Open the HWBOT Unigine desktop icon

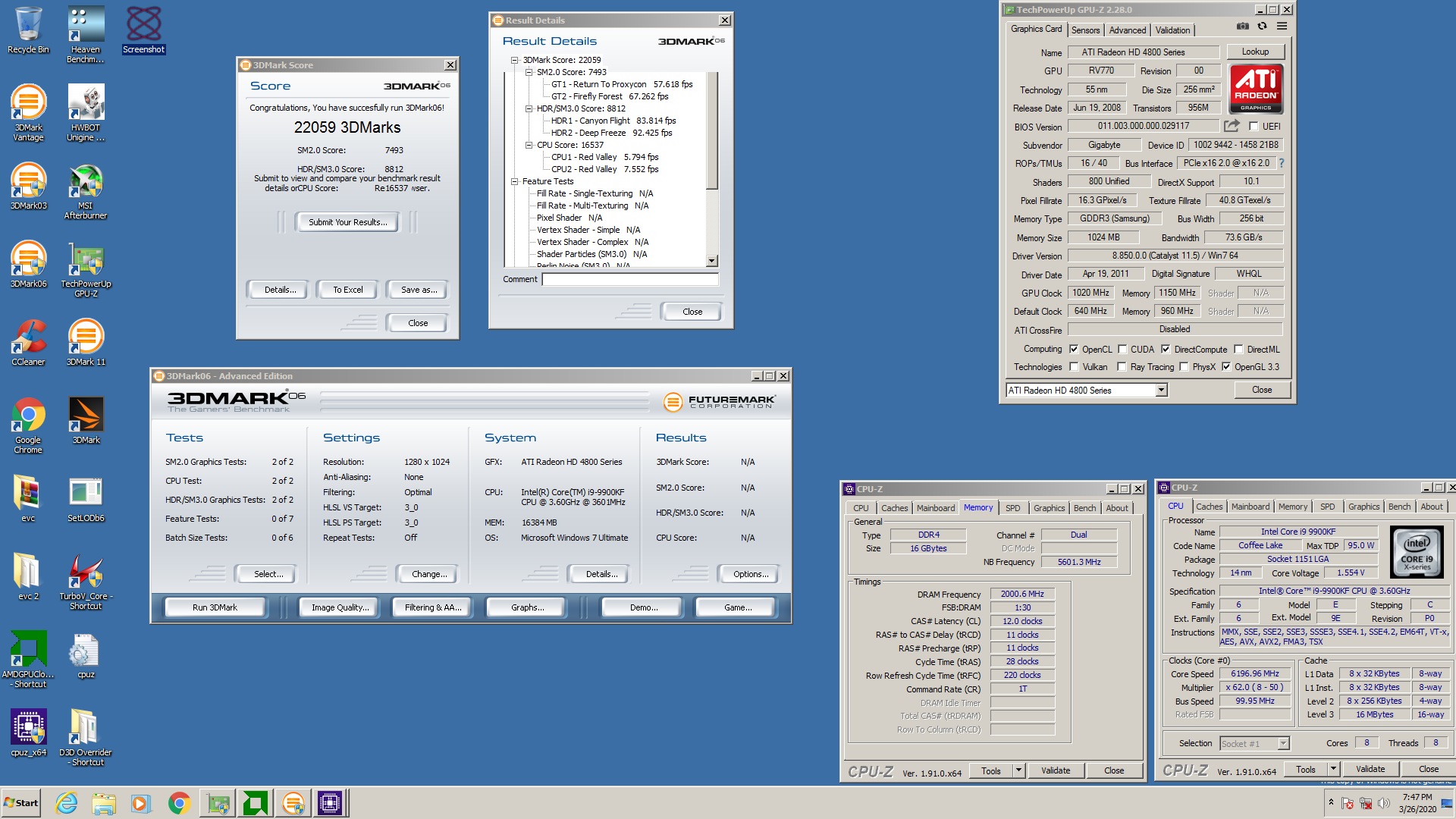point(86,112)
